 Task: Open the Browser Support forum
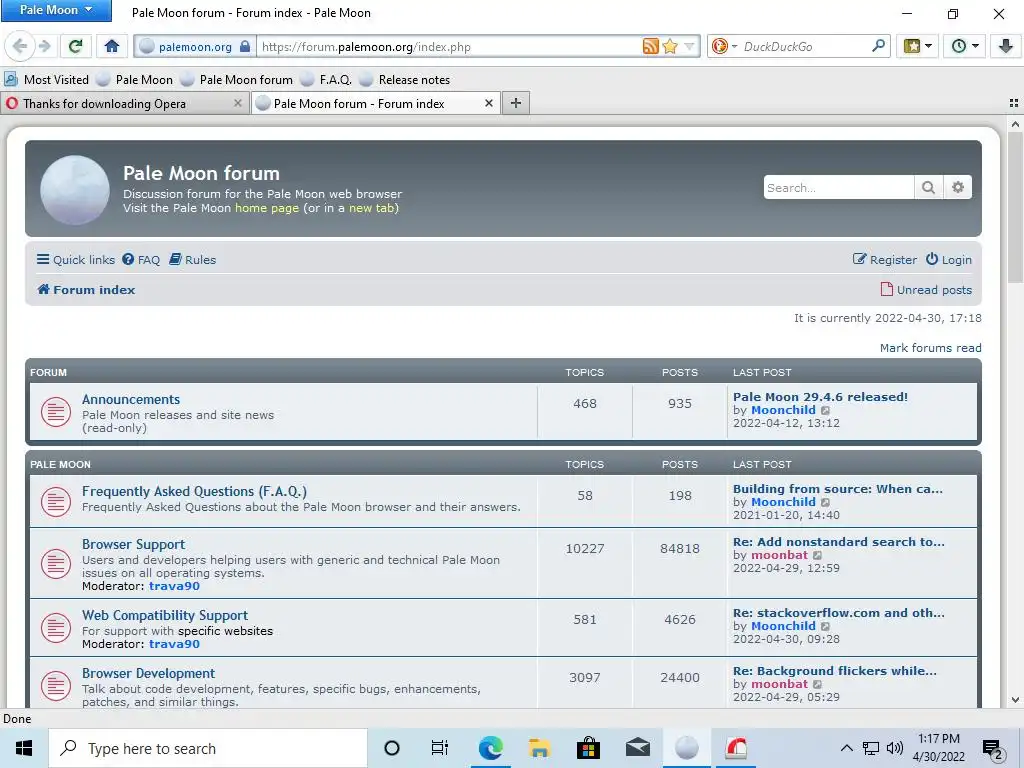click(133, 544)
